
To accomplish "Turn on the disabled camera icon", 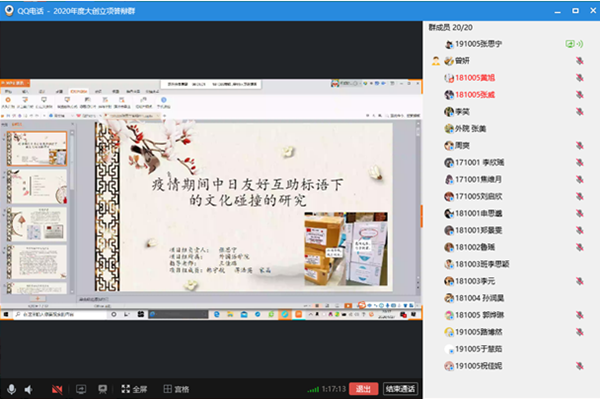I will [57, 389].
